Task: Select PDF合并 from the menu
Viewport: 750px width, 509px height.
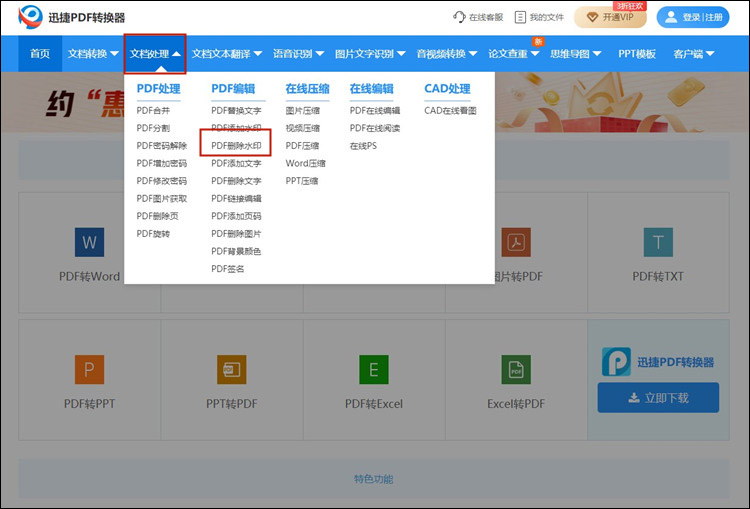Action: pos(153,111)
